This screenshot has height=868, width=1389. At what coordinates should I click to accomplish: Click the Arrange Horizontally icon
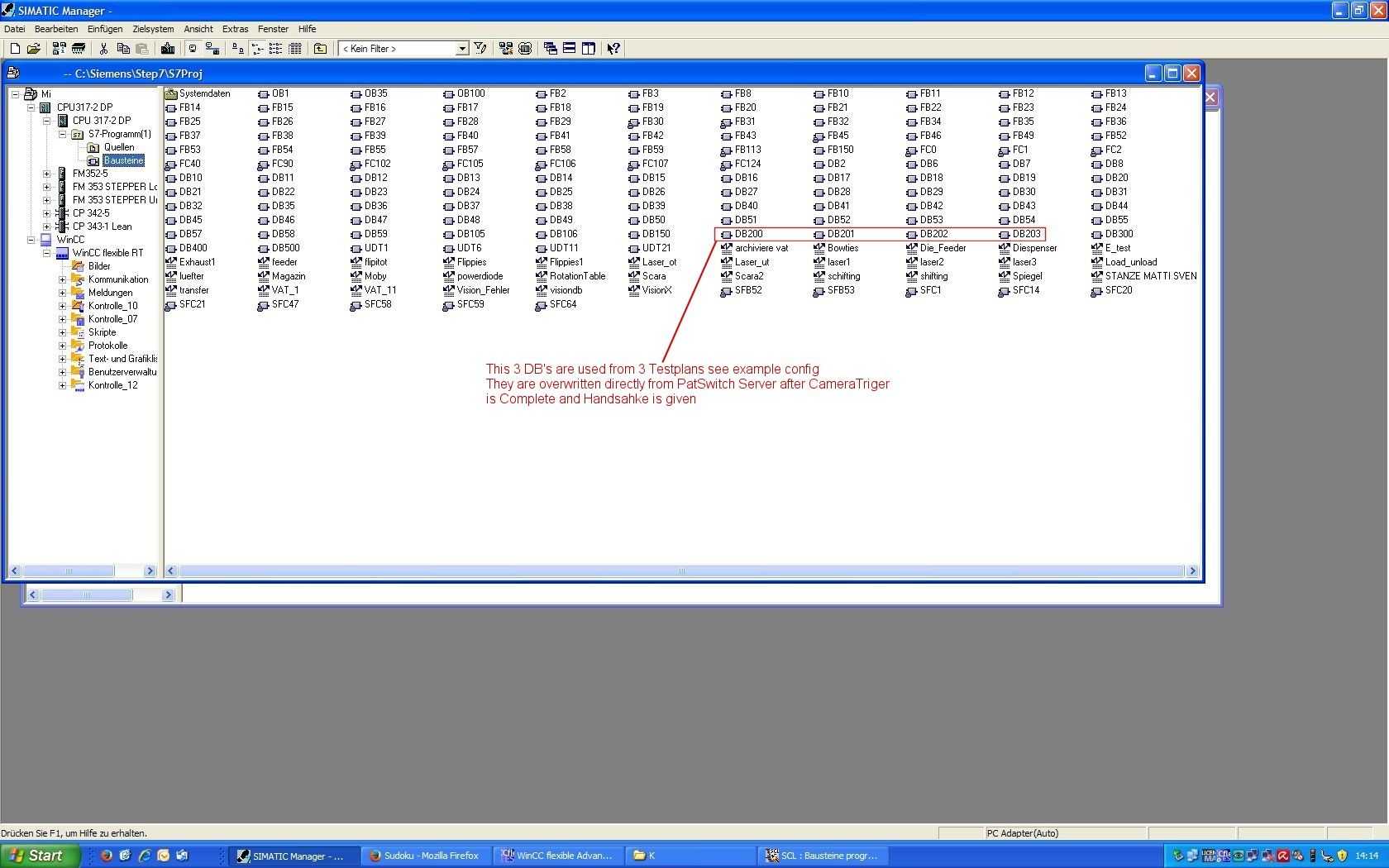(x=570, y=49)
